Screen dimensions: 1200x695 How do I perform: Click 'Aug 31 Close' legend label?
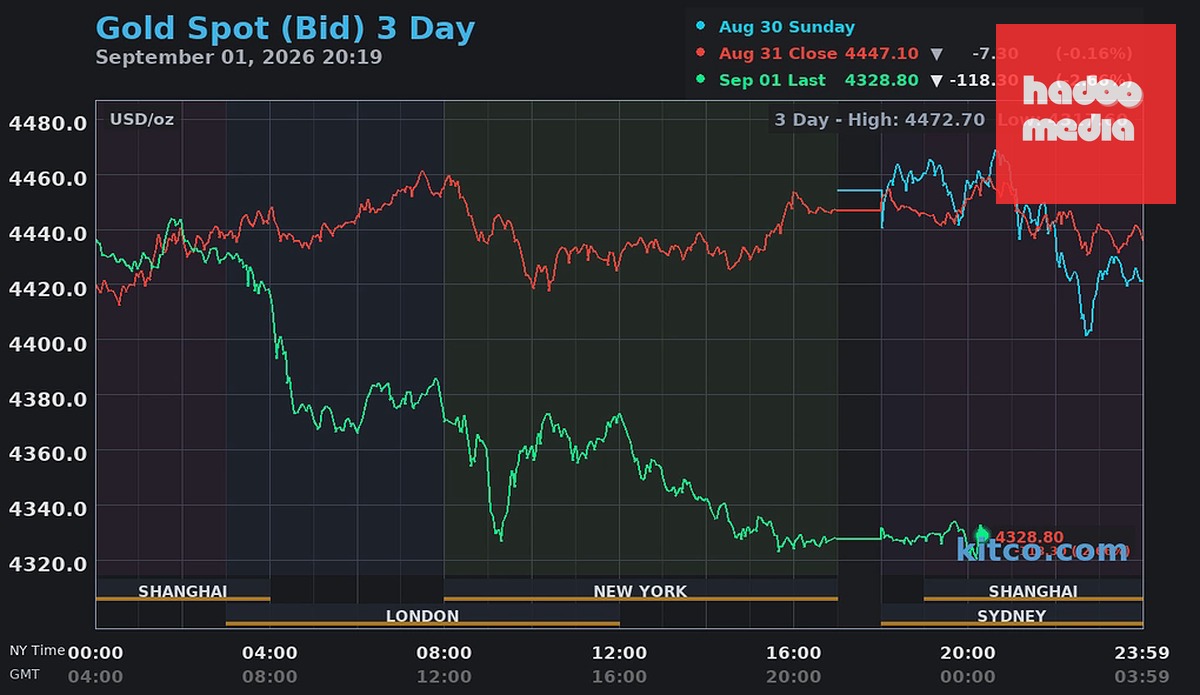tap(779, 53)
